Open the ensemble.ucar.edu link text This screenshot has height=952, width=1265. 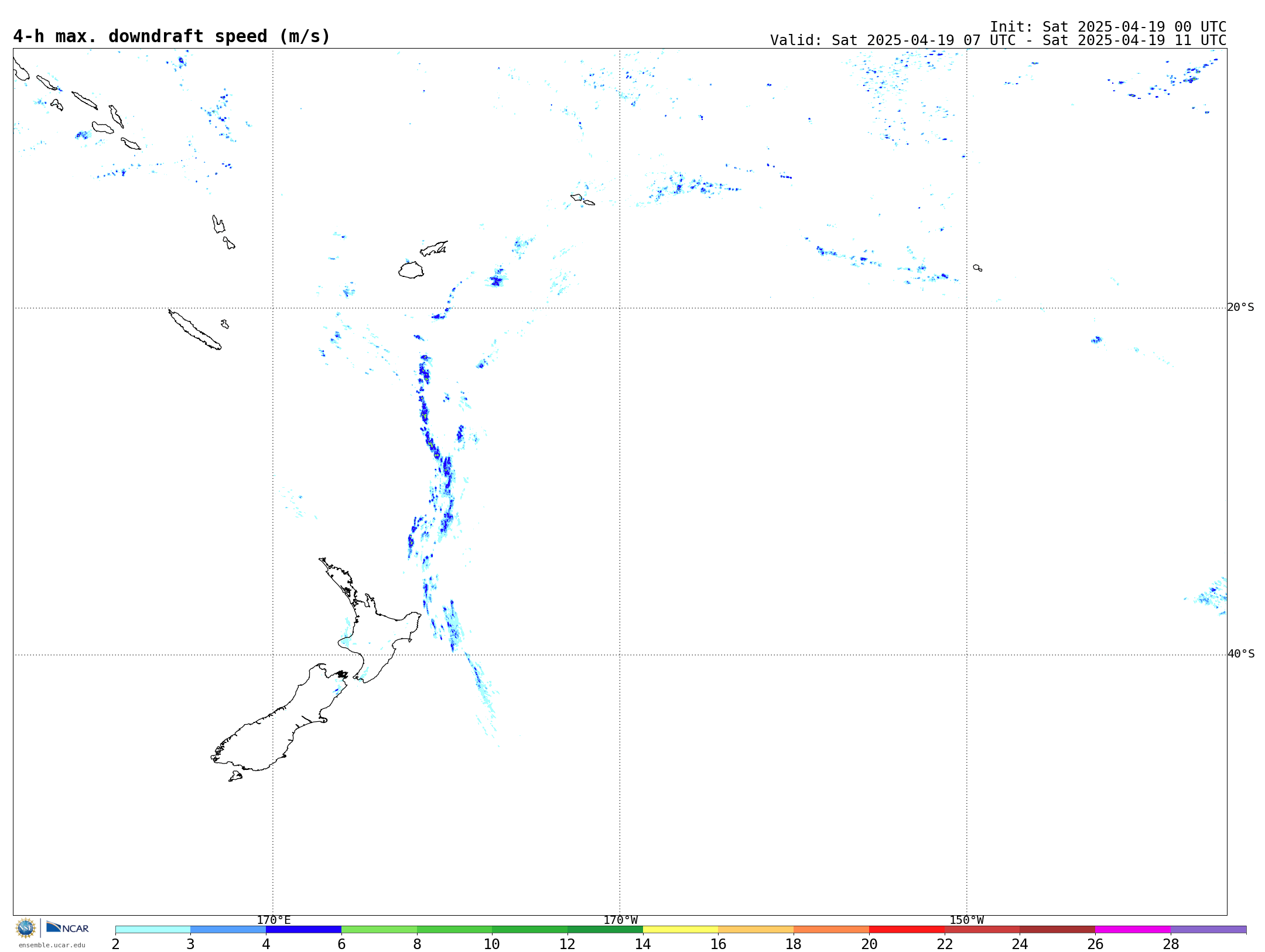point(52,945)
